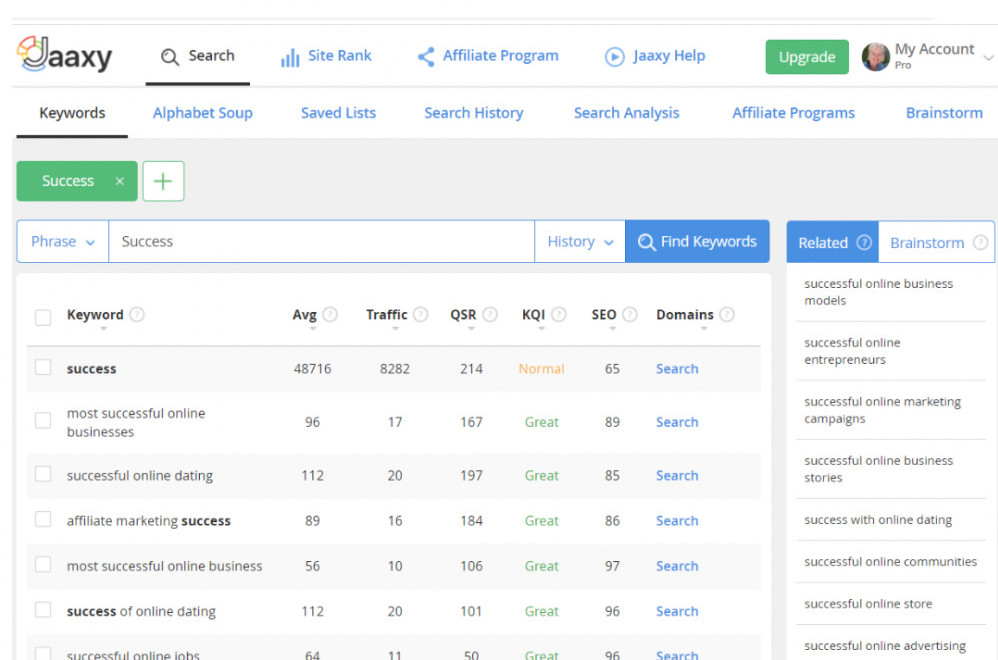Open the Saved Lists tab
This screenshot has width=998, height=660.
point(338,113)
